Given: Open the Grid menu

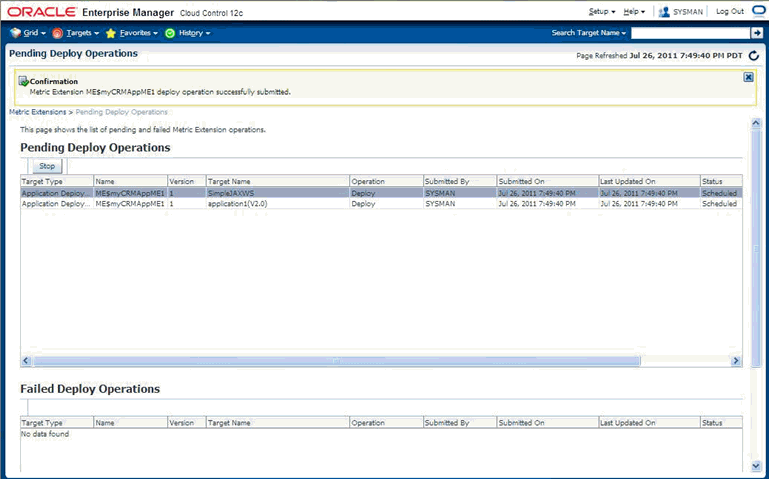Looking at the screenshot, I should point(34,33).
